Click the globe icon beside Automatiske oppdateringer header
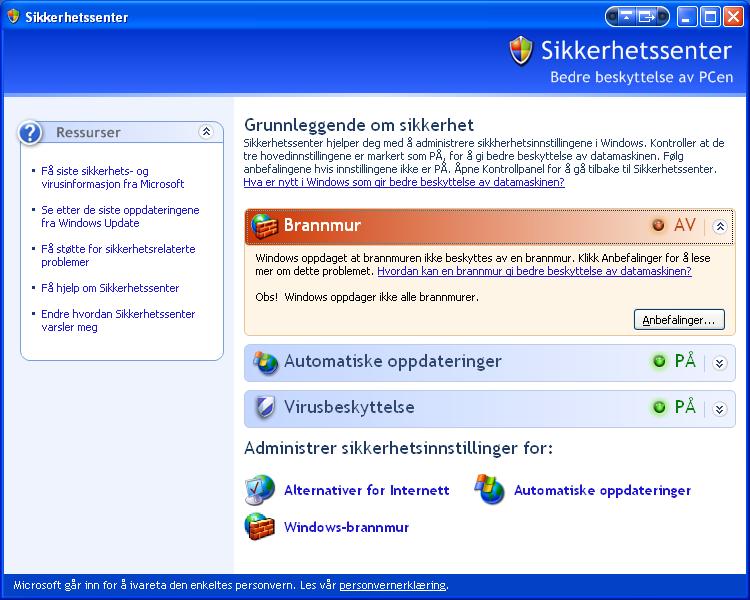750x600 pixels. point(265,362)
